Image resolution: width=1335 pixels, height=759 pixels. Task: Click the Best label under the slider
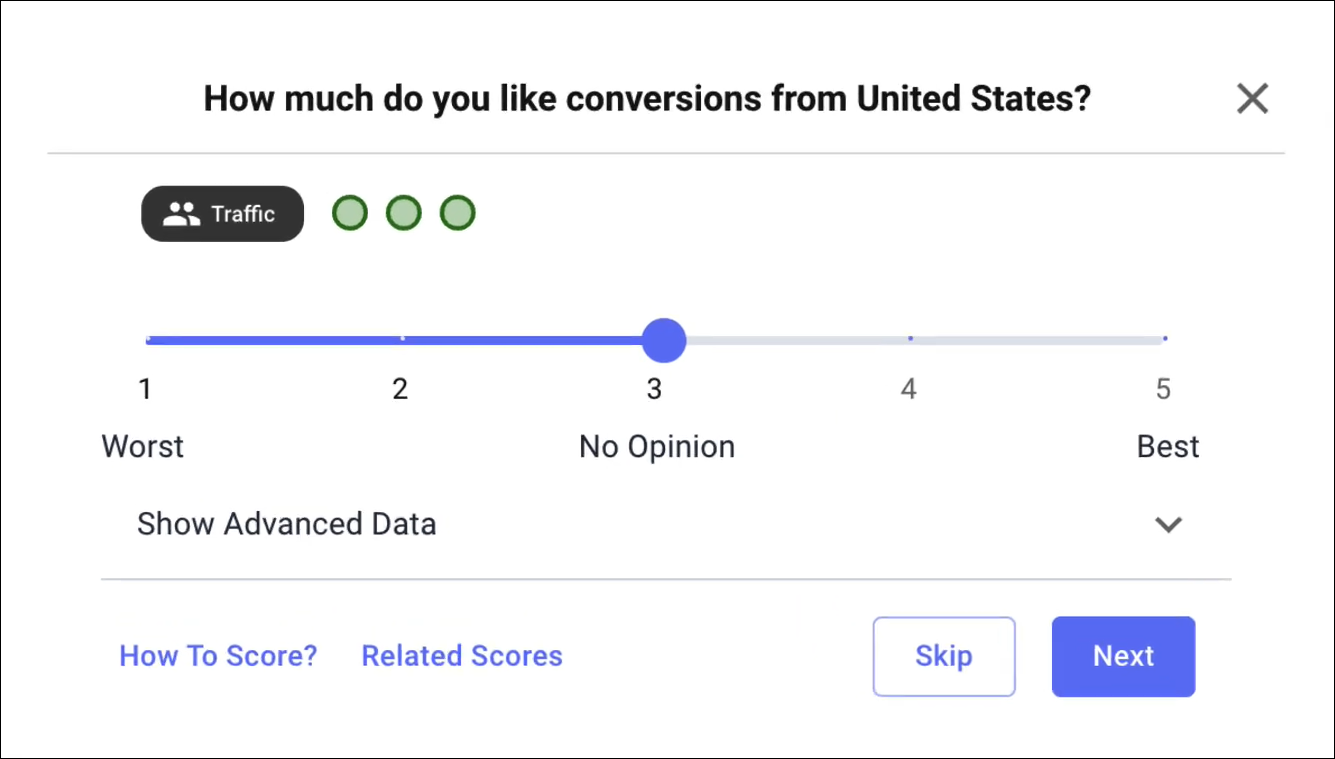(1168, 446)
